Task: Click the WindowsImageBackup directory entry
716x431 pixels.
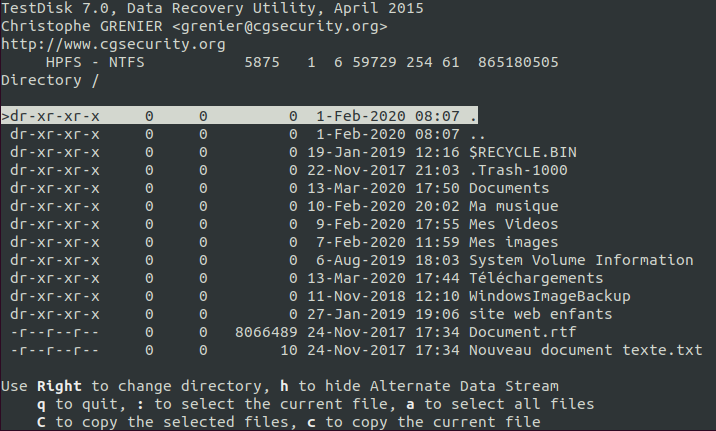Action: (549, 296)
